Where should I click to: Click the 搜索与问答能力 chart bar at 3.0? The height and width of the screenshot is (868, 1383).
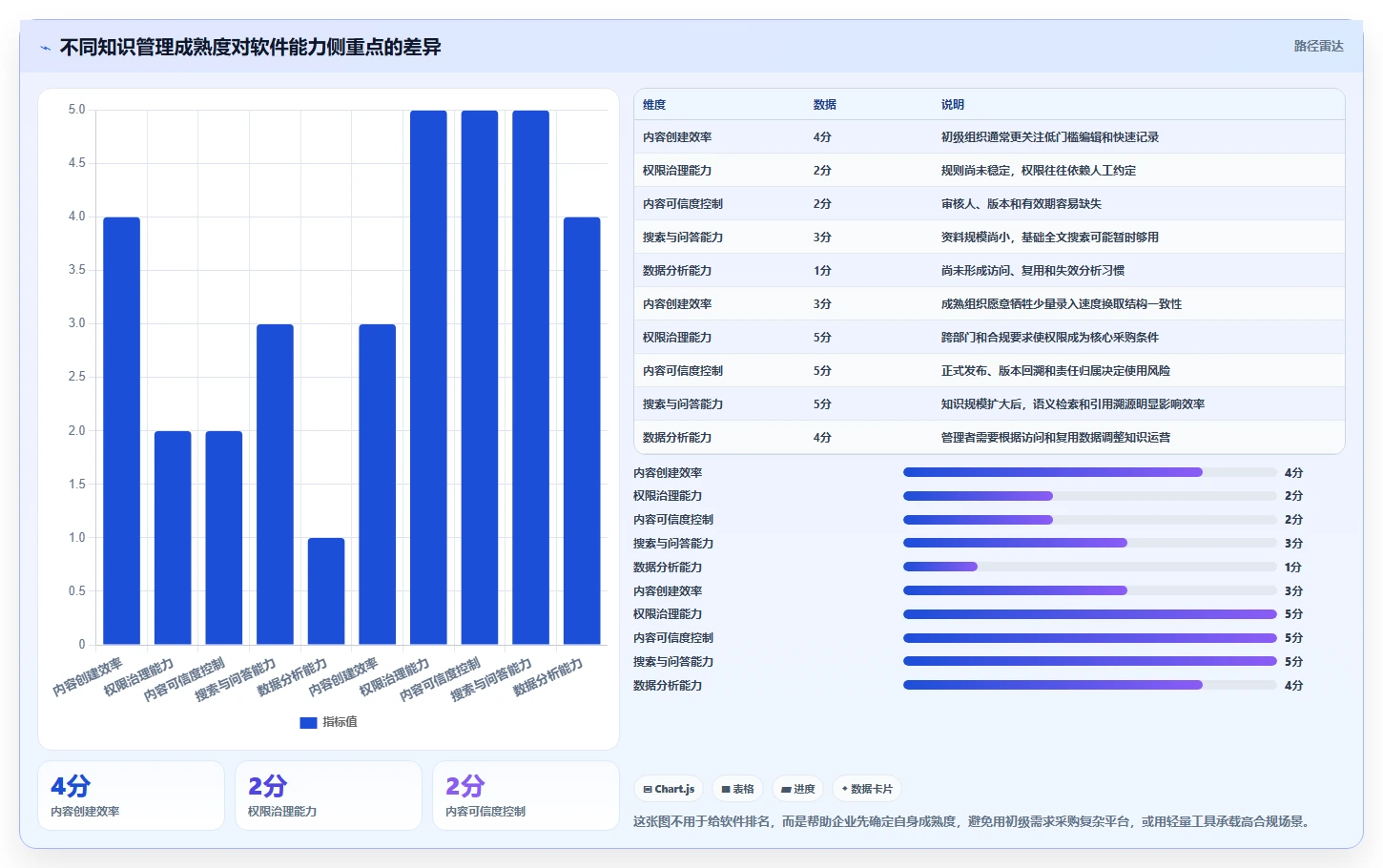pyautogui.click(x=275, y=485)
